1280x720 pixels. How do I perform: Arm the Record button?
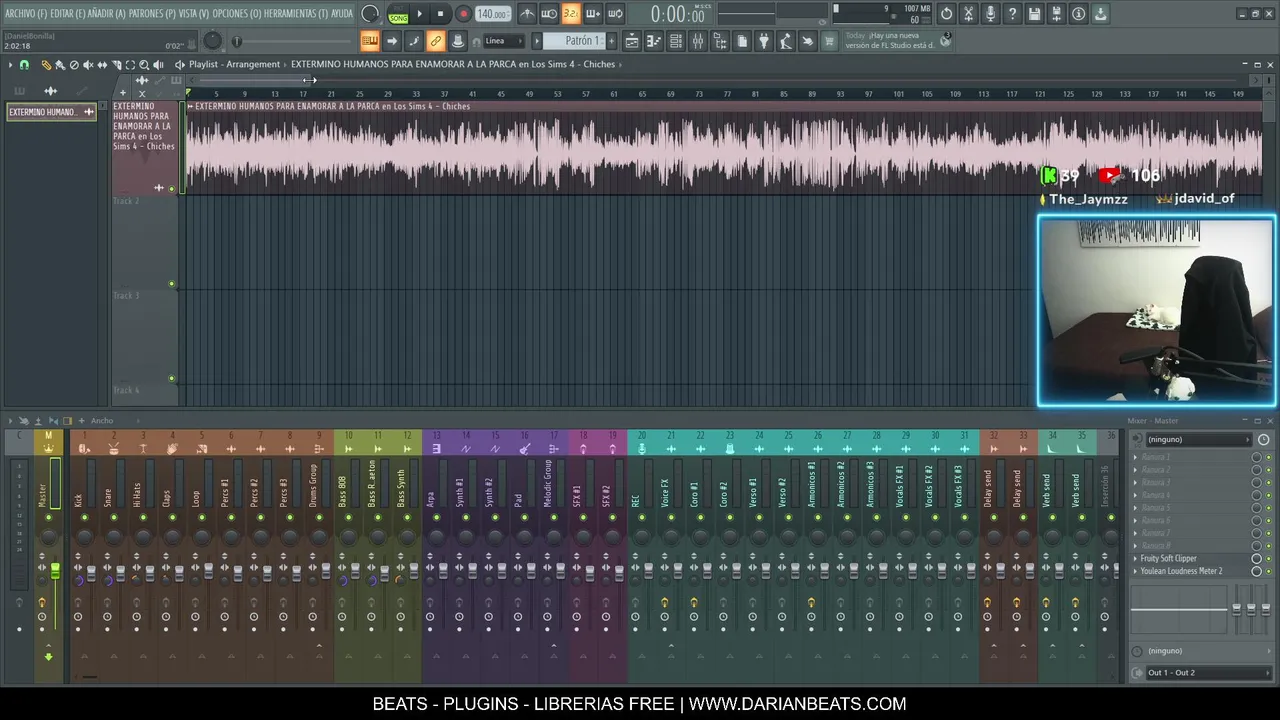463,14
